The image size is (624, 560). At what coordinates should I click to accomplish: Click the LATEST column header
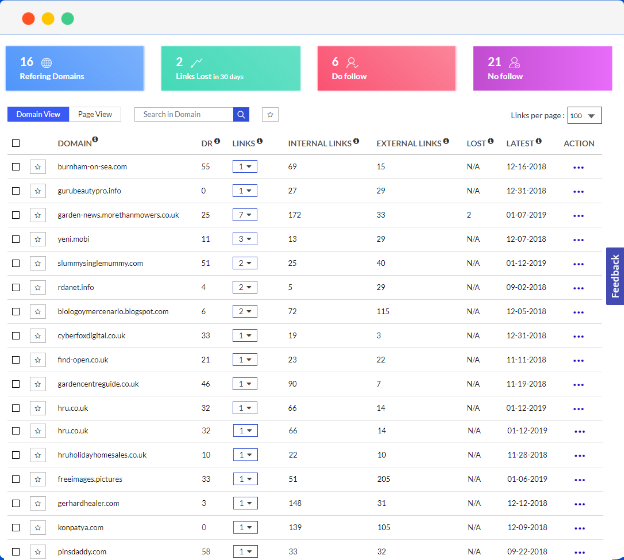[x=520, y=144]
